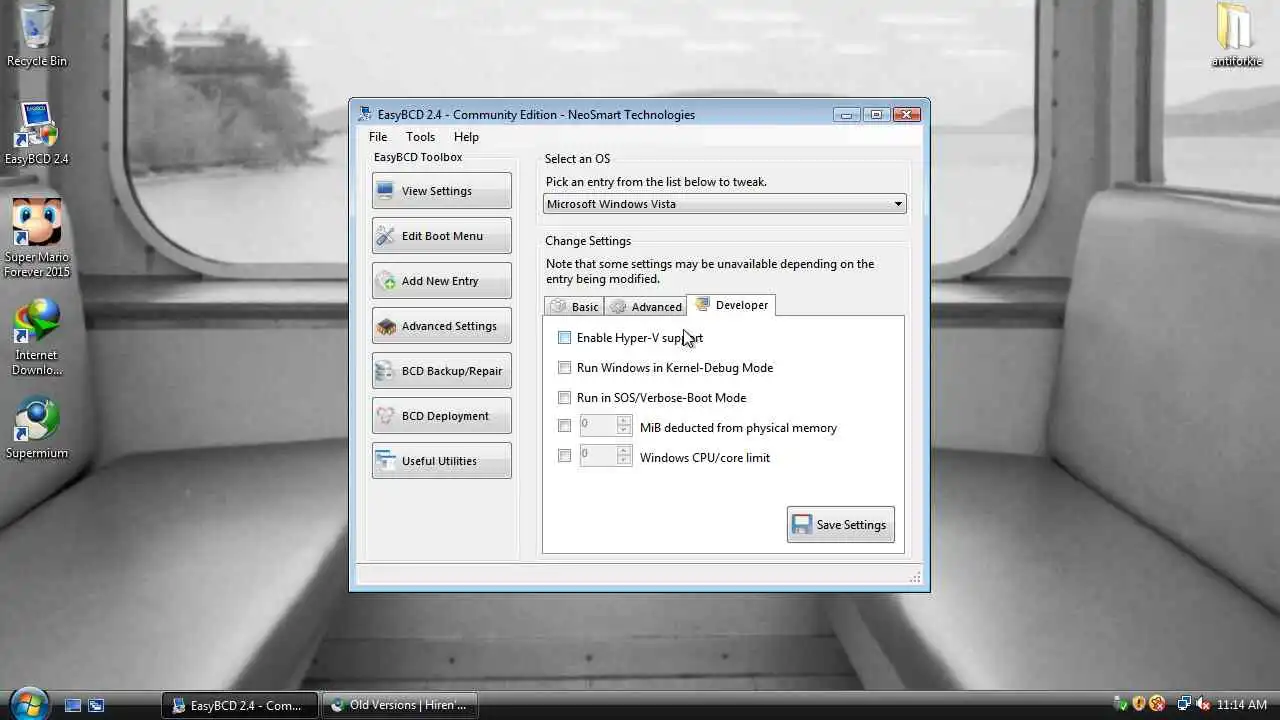Click the Add New Entry plus icon

point(385,281)
